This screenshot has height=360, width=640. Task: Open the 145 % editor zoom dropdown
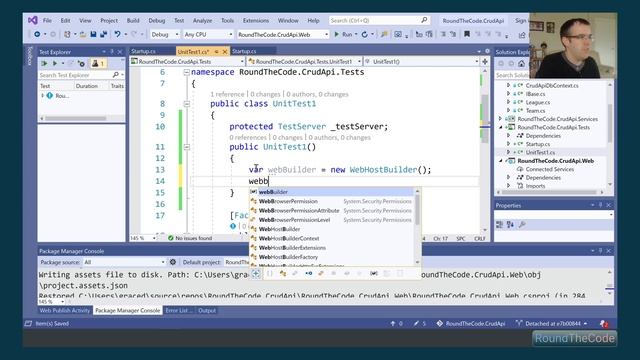[x=144, y=238]
